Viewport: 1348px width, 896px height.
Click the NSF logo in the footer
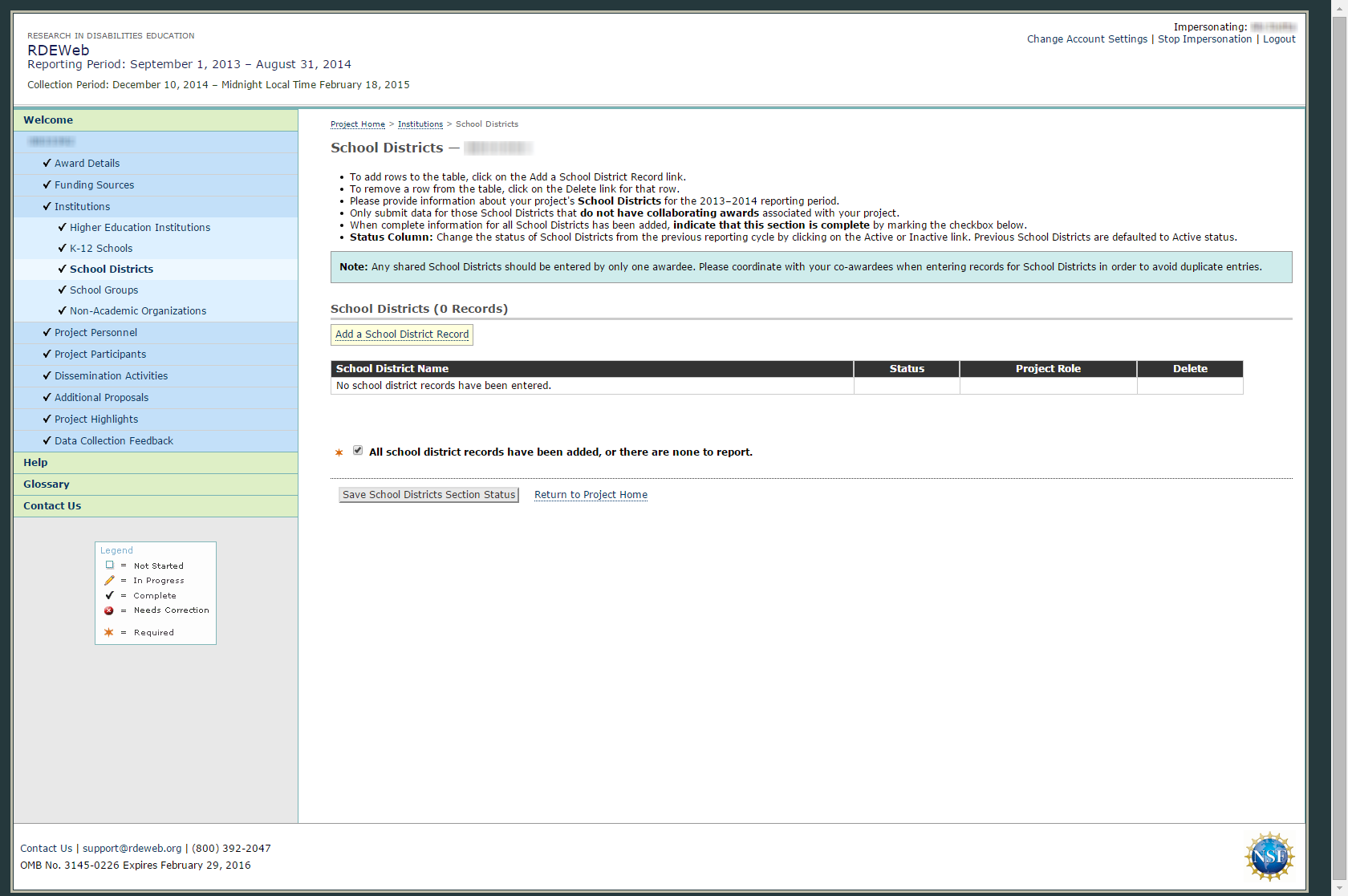pyautogui.click(x=1269, y=856)
